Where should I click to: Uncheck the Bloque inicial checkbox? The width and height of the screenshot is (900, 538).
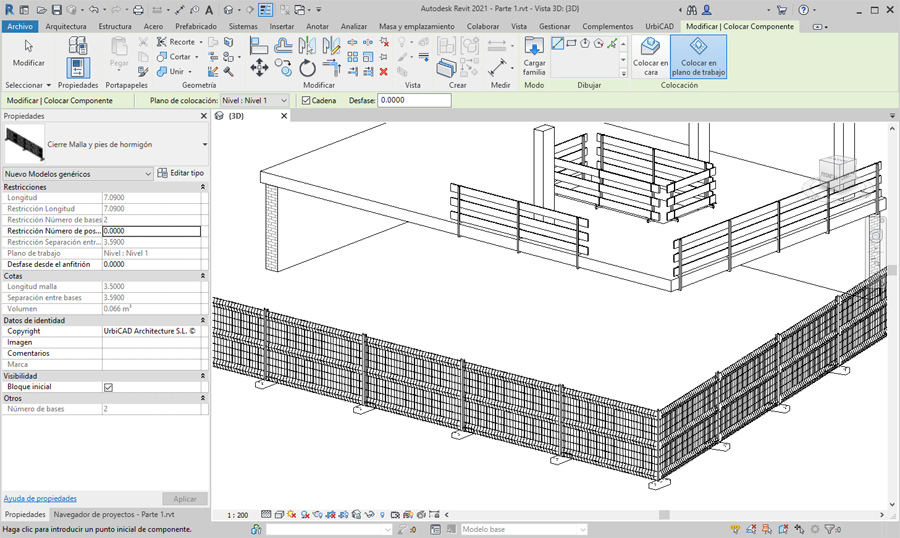tap(108, 387)
